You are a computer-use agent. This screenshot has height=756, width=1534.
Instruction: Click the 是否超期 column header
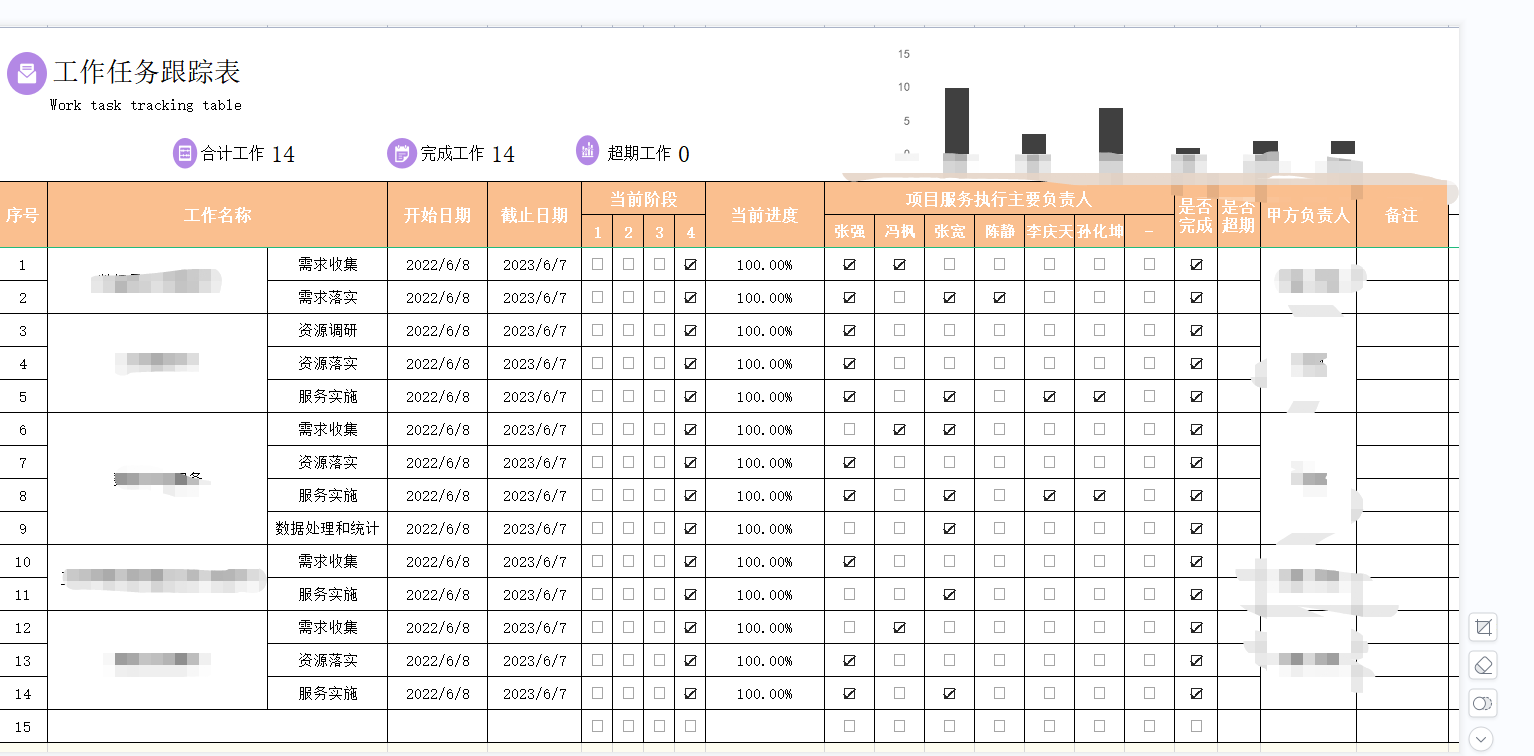[1239, 215]
